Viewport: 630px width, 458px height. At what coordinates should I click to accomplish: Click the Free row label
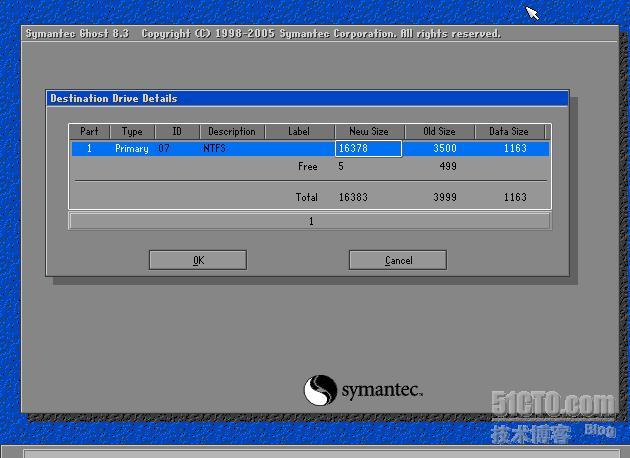308,166
